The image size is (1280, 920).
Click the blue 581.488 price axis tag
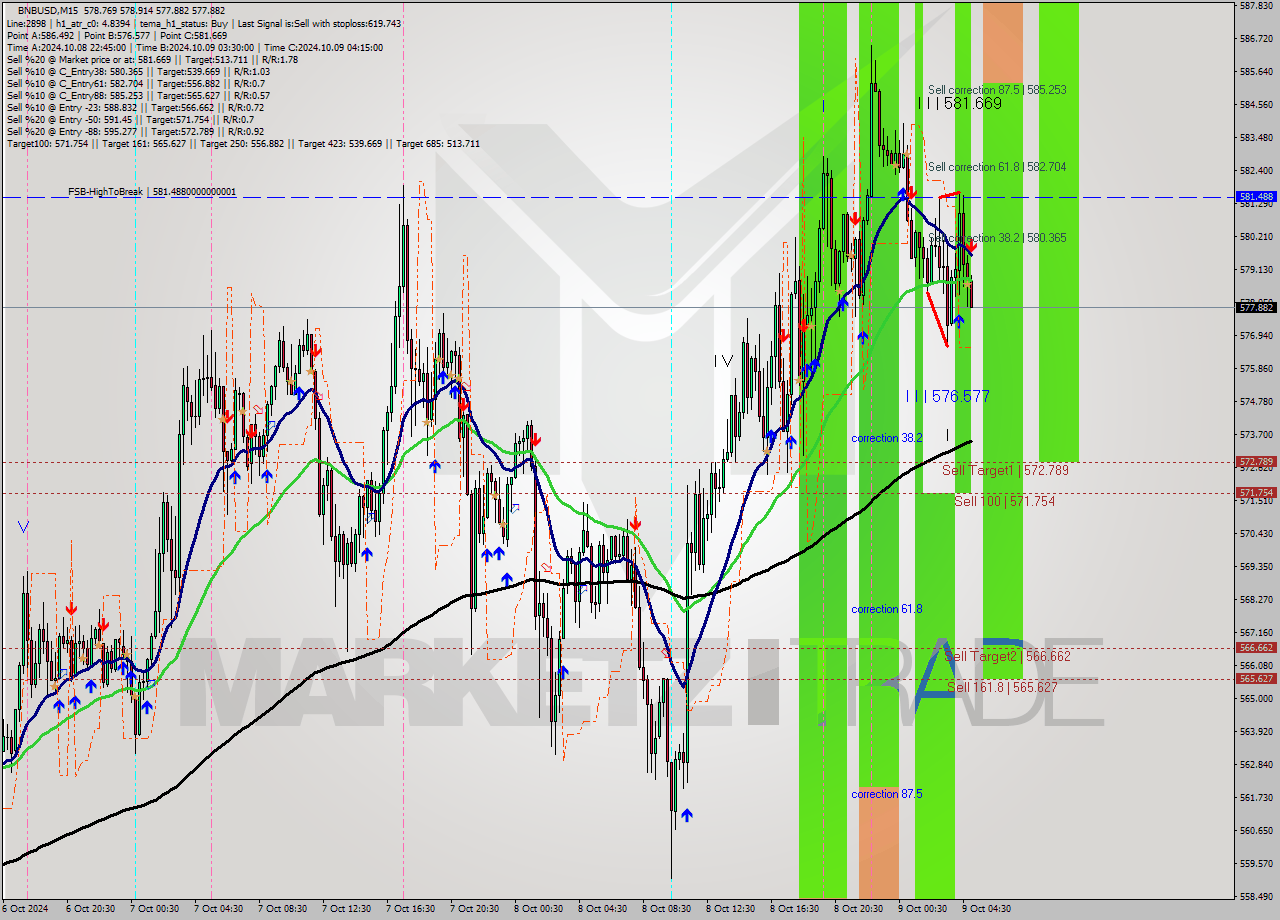(x=1256, y=197)
